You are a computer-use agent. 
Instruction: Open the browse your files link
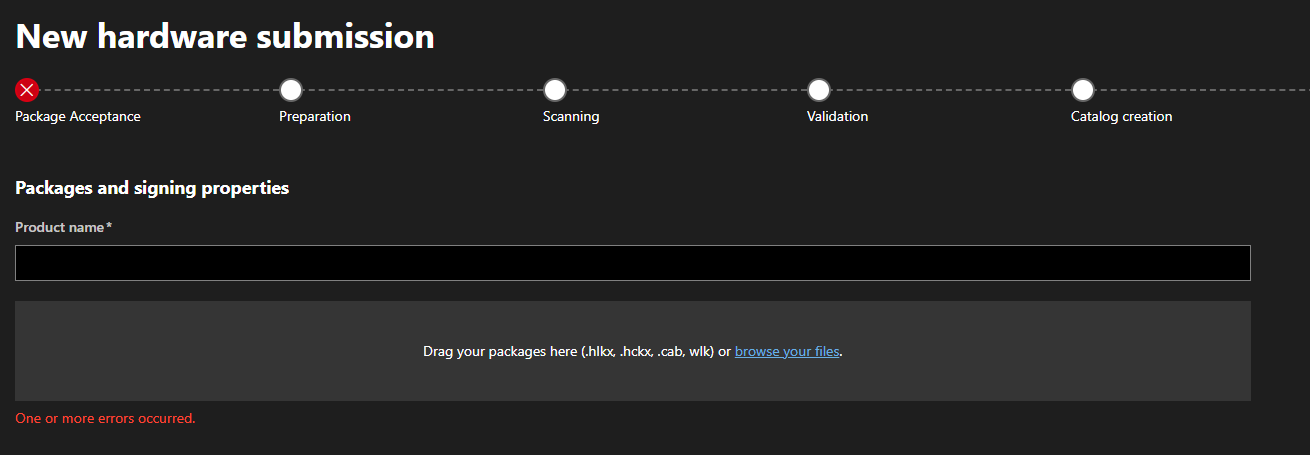point(787,351)
